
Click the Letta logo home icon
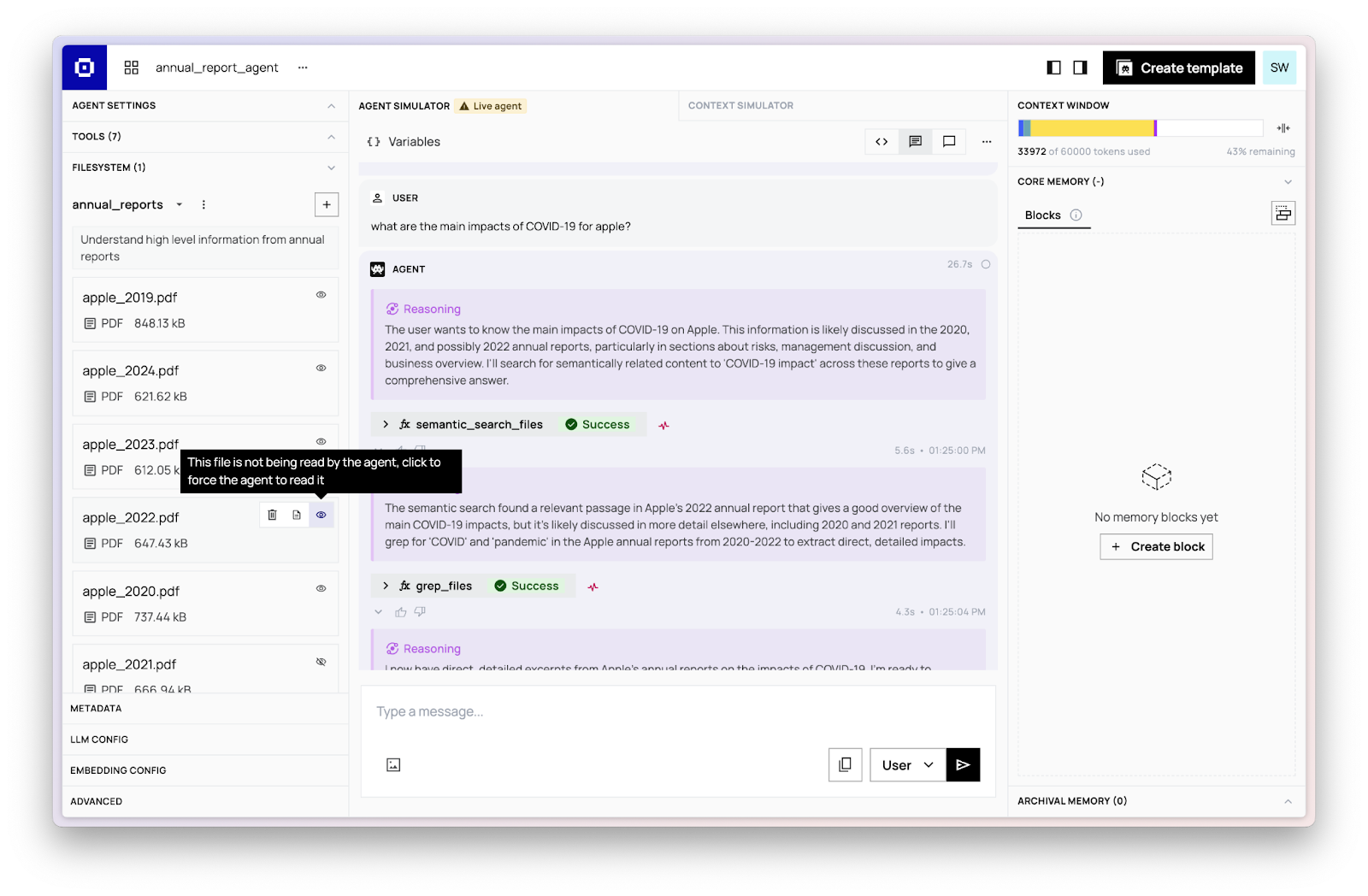point(85,68)
